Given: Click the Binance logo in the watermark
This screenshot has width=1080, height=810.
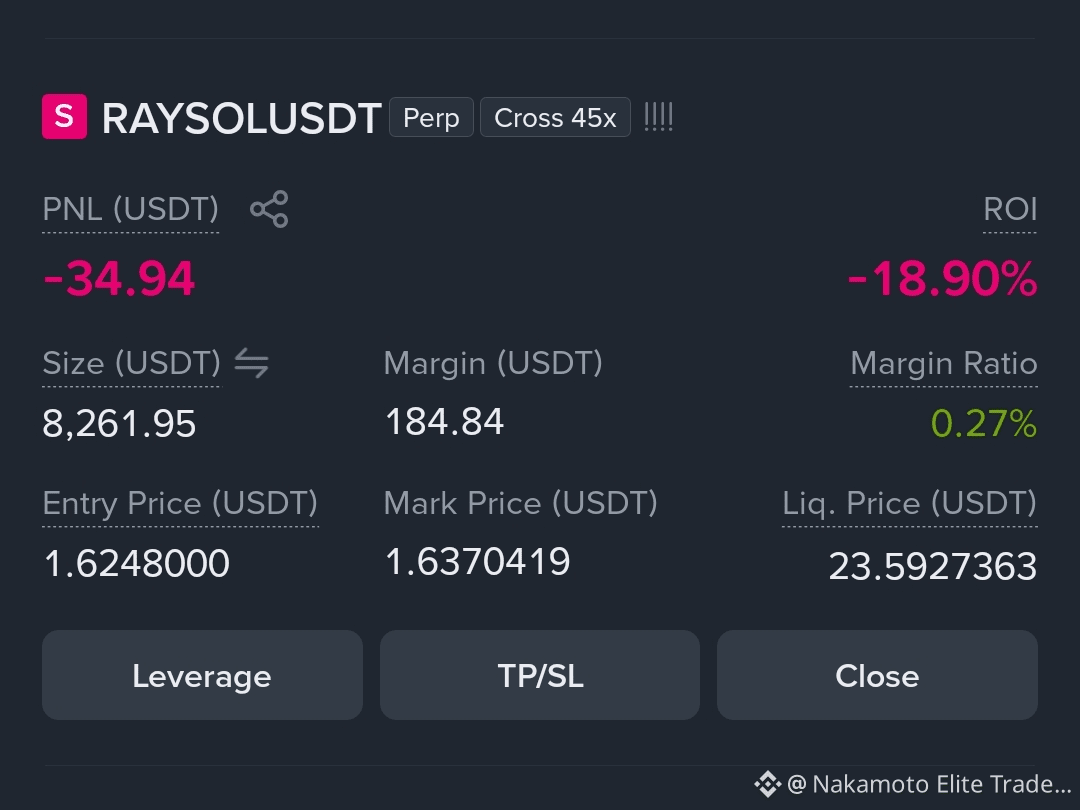Looking at the screenshot, I should point(767,784).
